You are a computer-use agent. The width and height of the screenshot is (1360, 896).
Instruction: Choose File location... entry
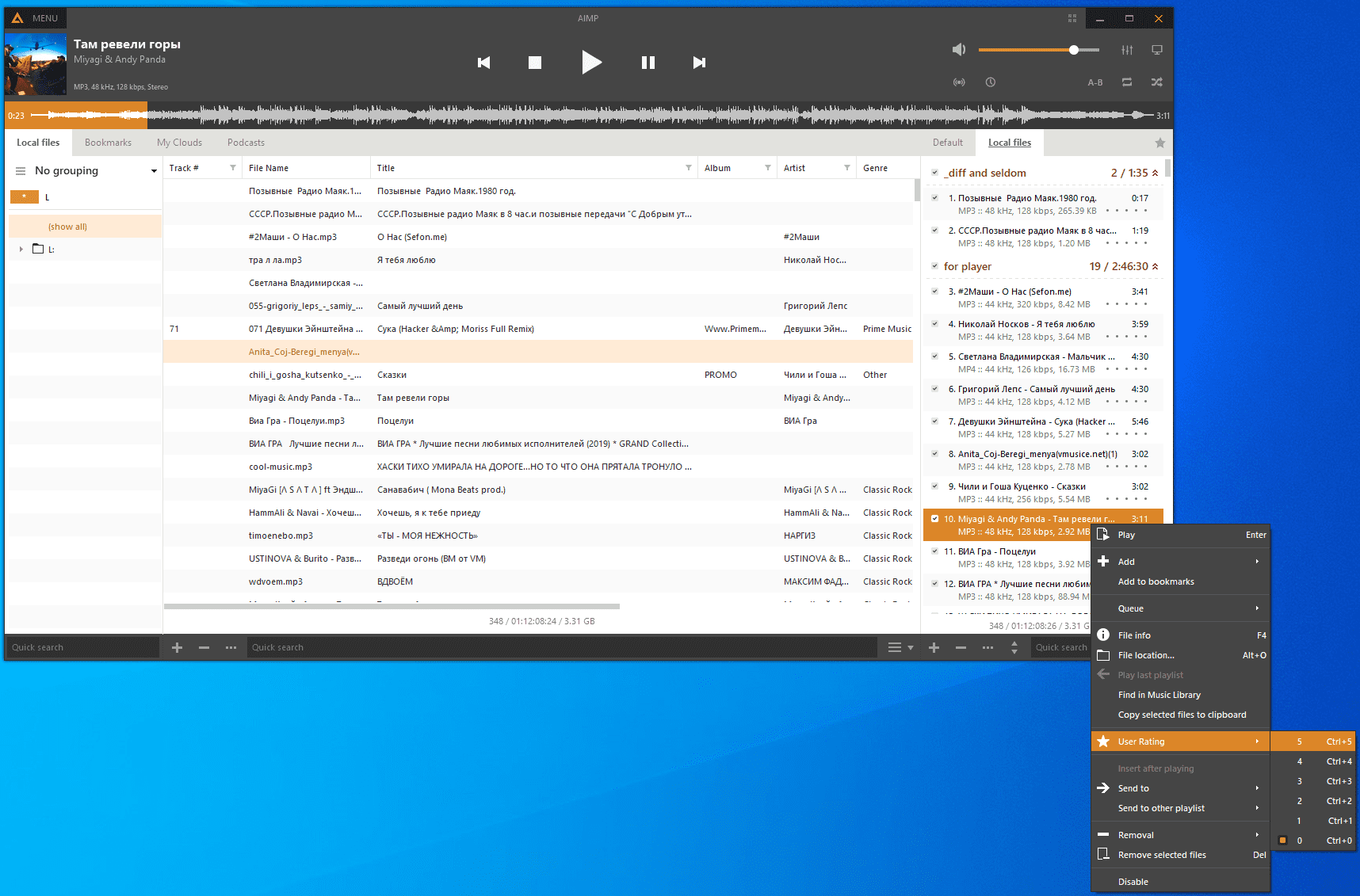(x=1181, y=655)
